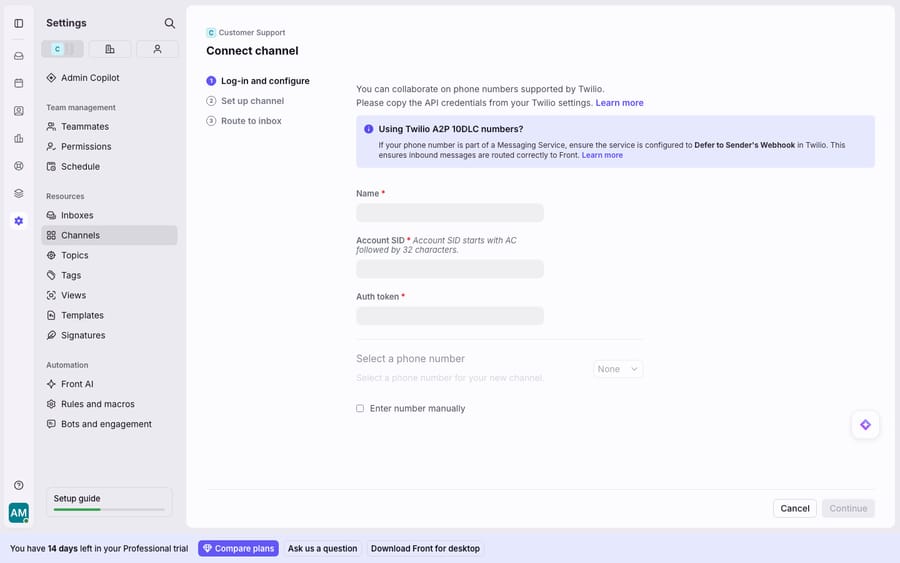Click the AM user avatar
The width and height of the screenshot is (900, 563).
(x=18, y=512)
